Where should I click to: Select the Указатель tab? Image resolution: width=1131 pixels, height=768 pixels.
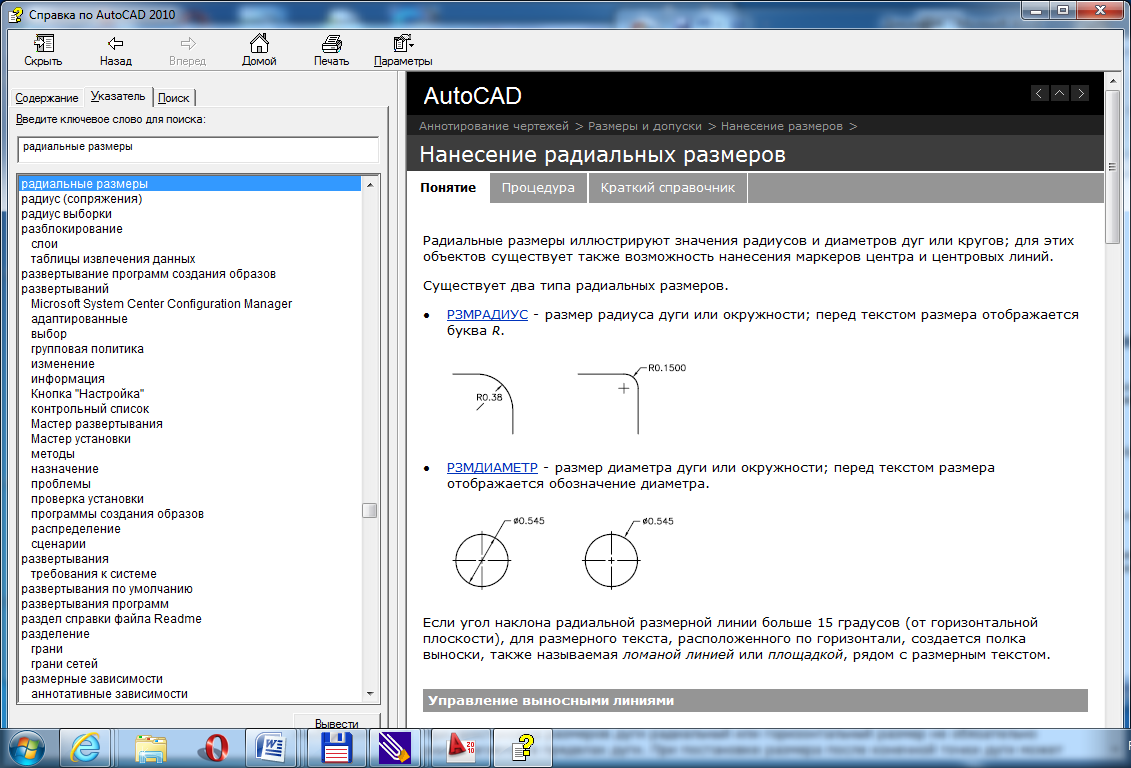pyautogui.click(x=118, y=97)
